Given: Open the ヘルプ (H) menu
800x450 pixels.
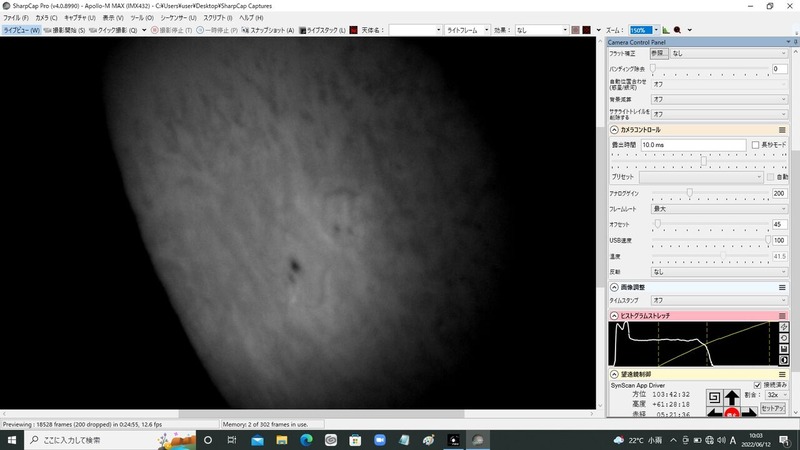Looking at the screenshot, I should tap(251, 18).
